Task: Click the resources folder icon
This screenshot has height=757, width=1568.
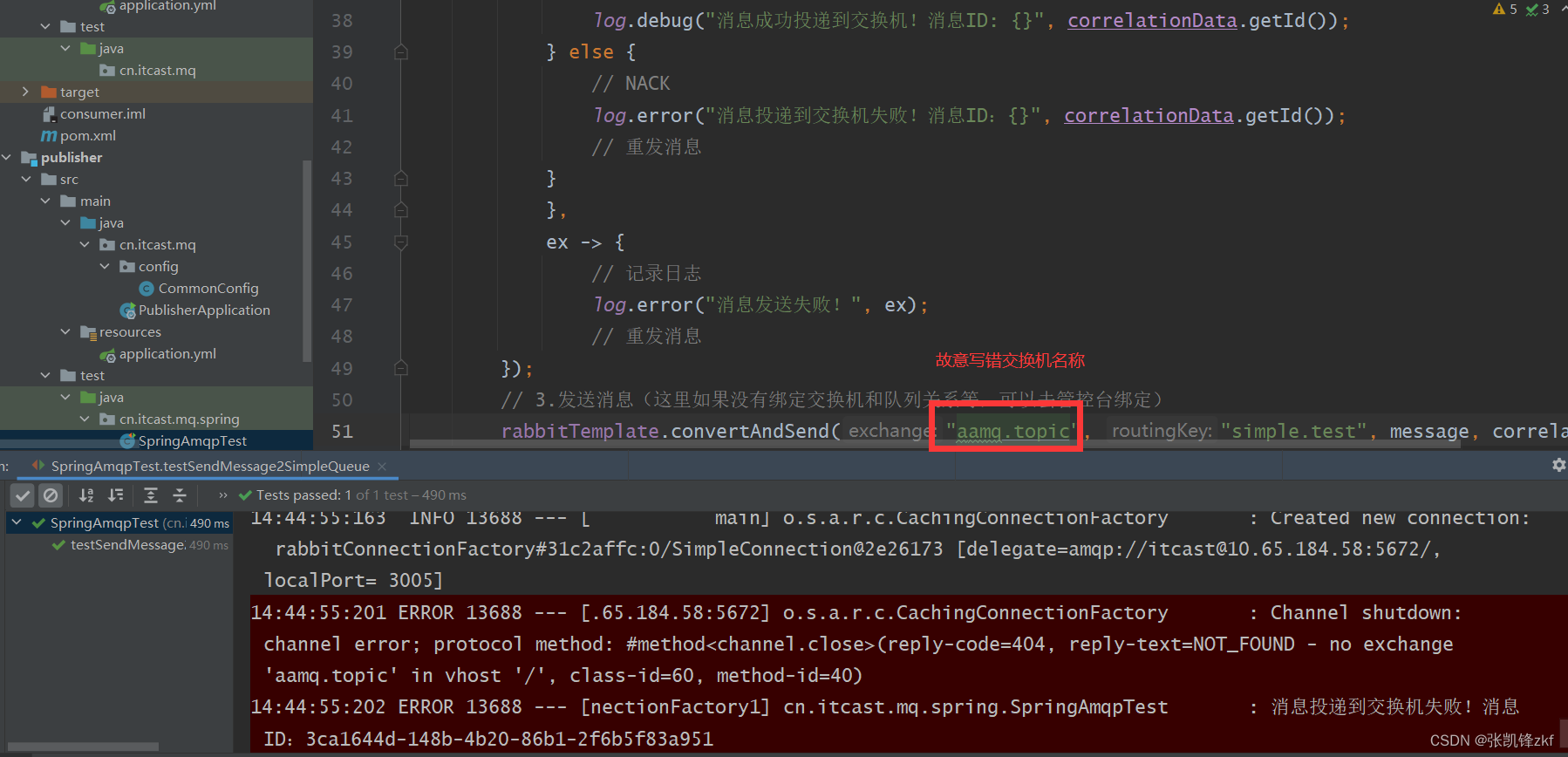Action: coord(88,332)
